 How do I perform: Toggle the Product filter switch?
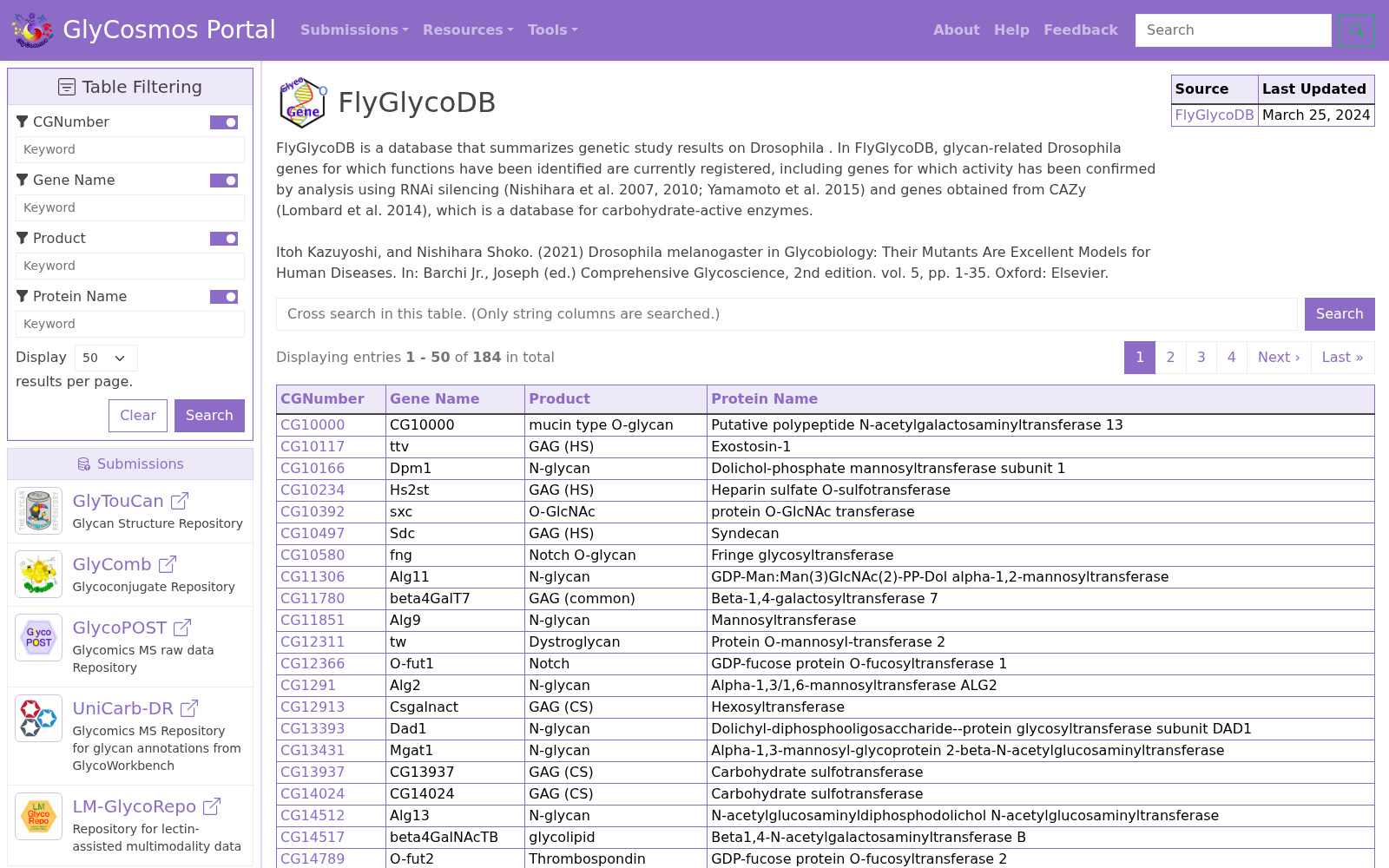tap(224, 239)
